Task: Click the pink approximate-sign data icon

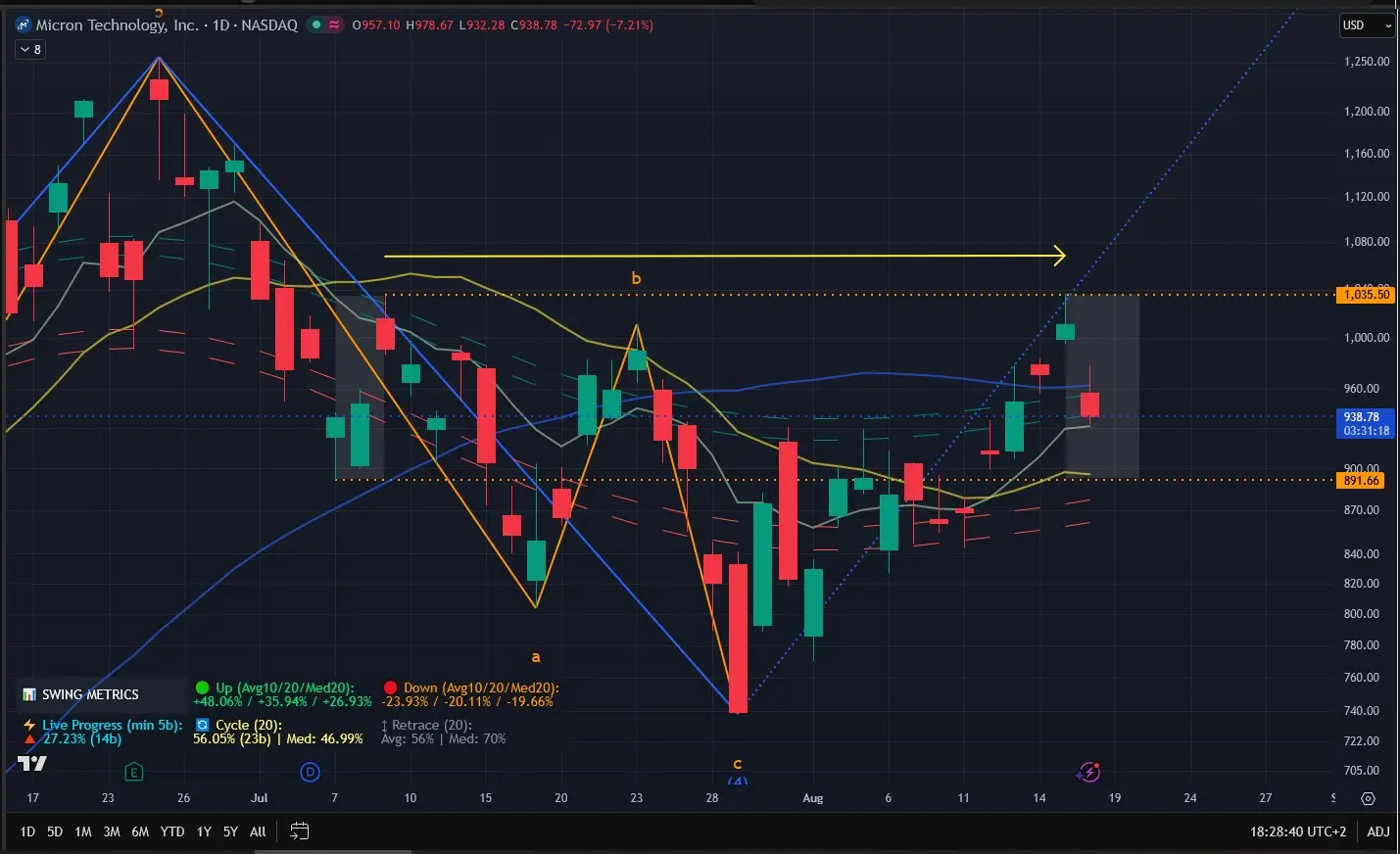Action: pyautogui.click(x=334, y=24)
